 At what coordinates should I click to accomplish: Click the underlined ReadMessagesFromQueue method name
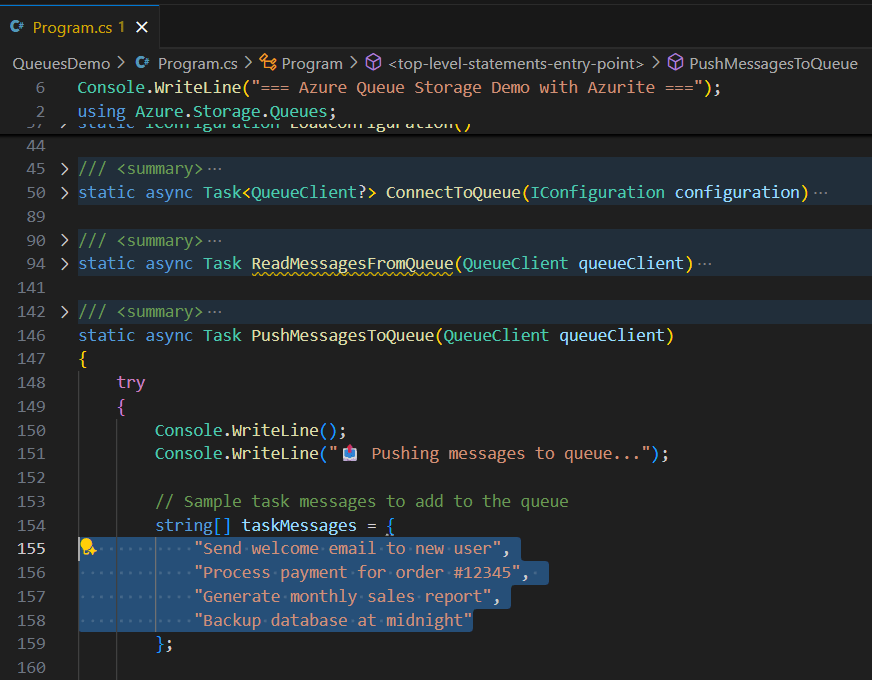coord(353,264)
